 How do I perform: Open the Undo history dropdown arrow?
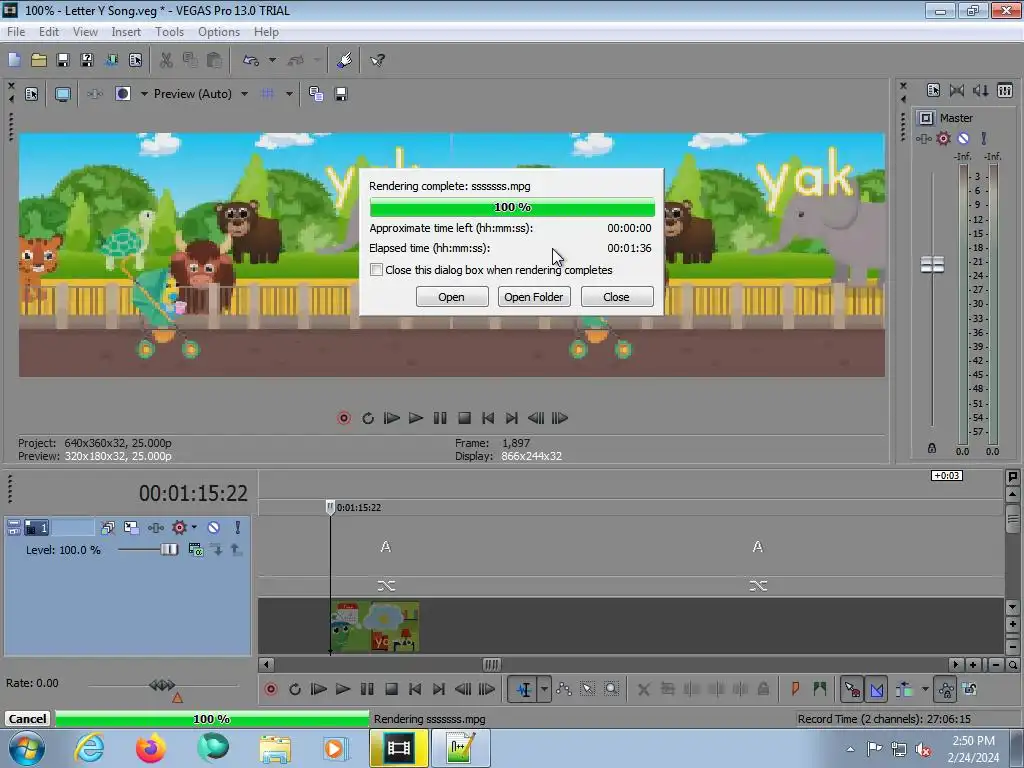coord(272,60)
